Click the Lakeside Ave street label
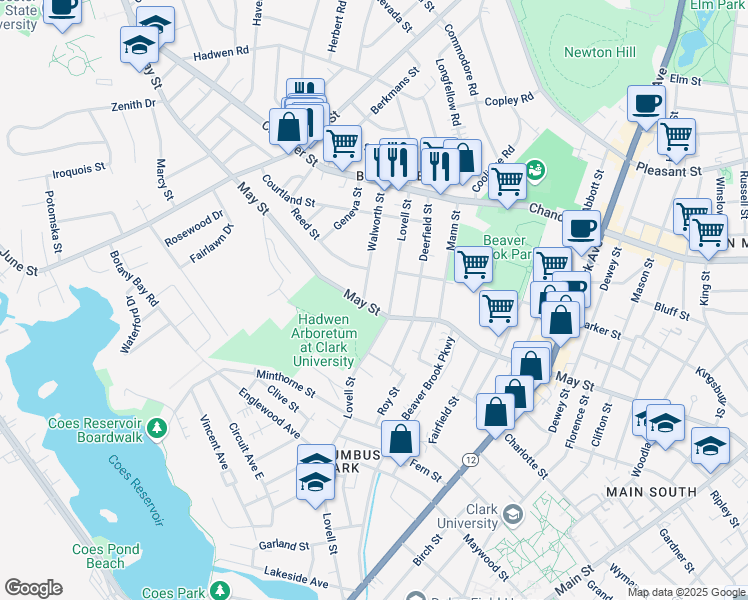Image resolution: width=748 pixels, height=600 pixels. [296, 577]
